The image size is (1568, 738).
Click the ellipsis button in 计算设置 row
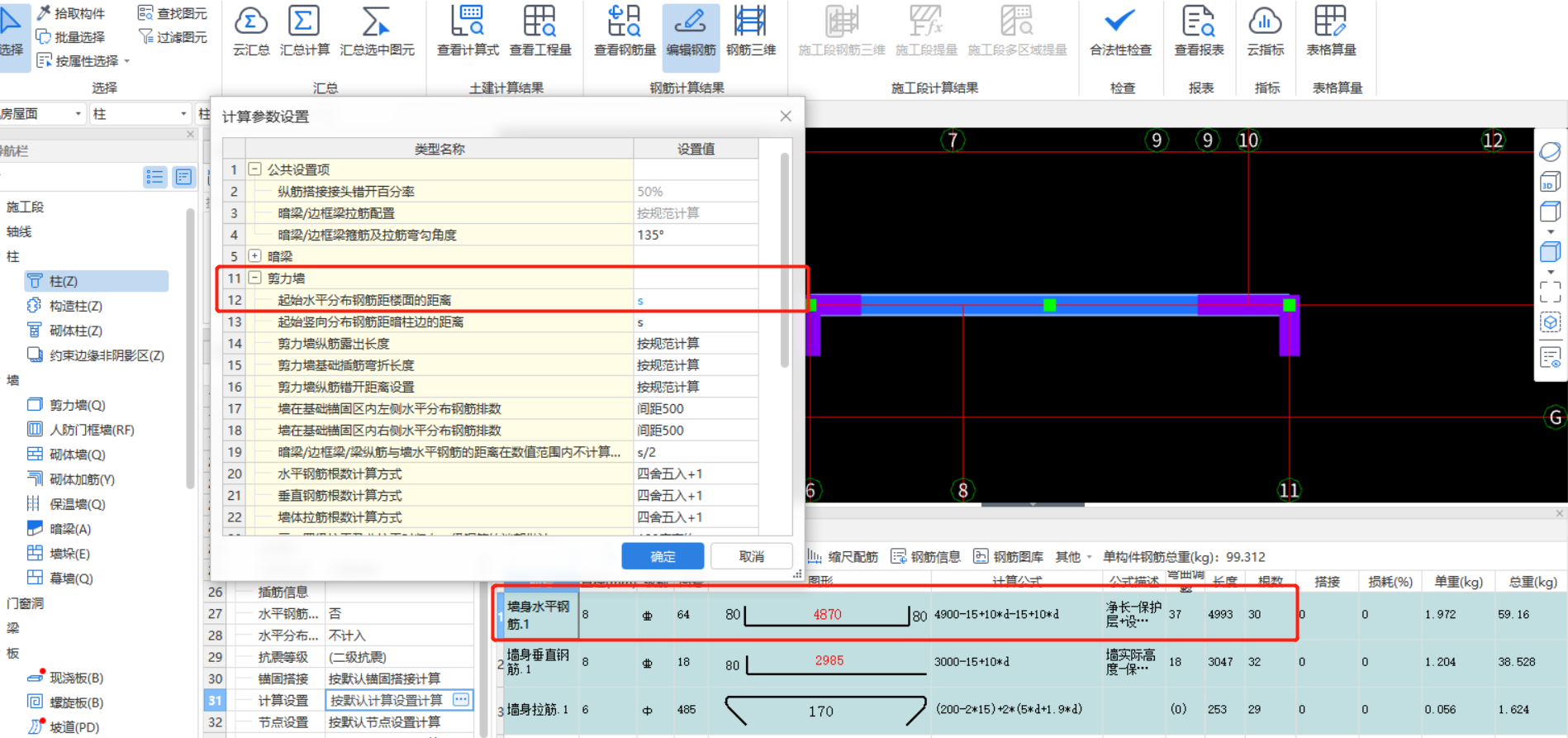[461, 700]
